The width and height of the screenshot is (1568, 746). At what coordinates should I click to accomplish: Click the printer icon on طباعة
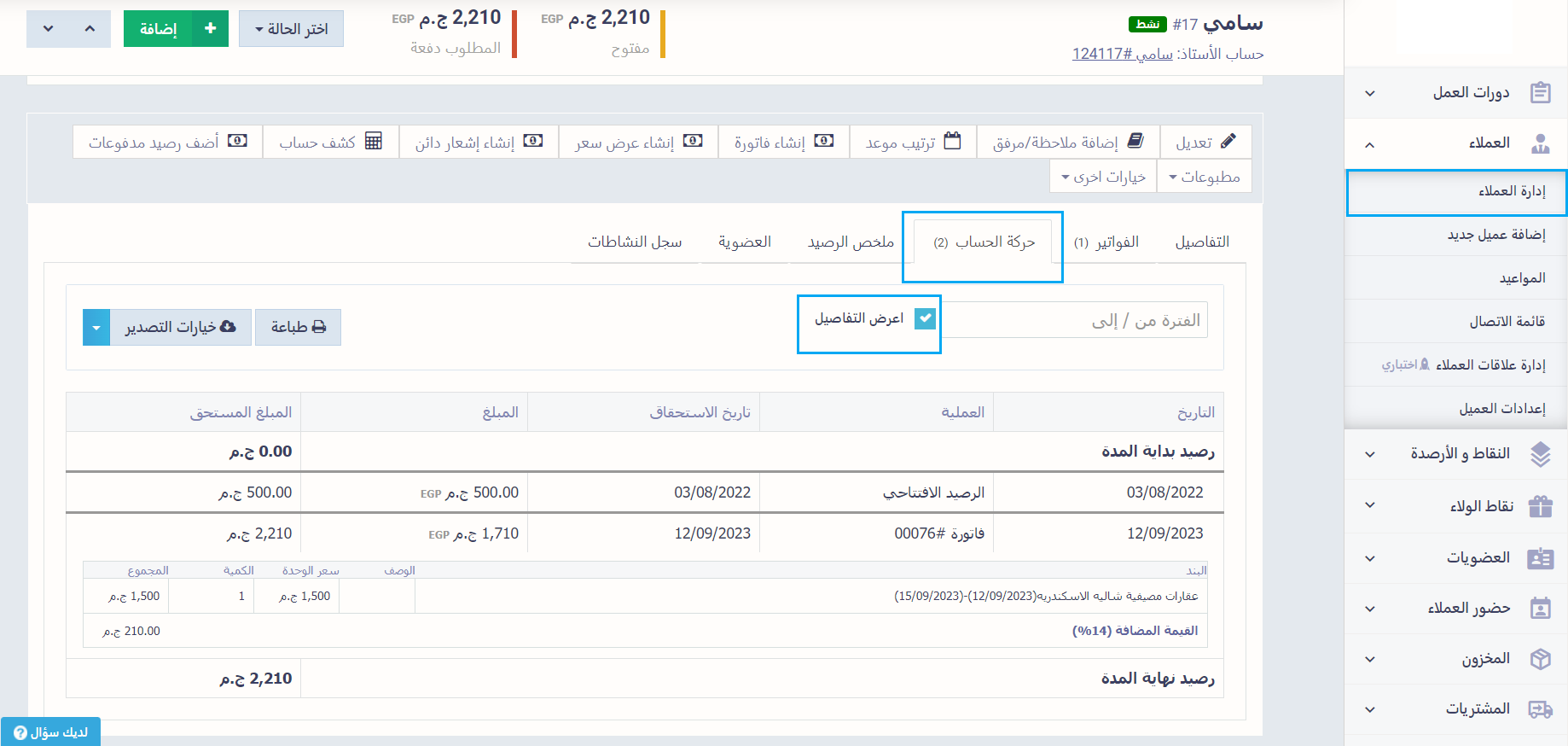(319, 327)
